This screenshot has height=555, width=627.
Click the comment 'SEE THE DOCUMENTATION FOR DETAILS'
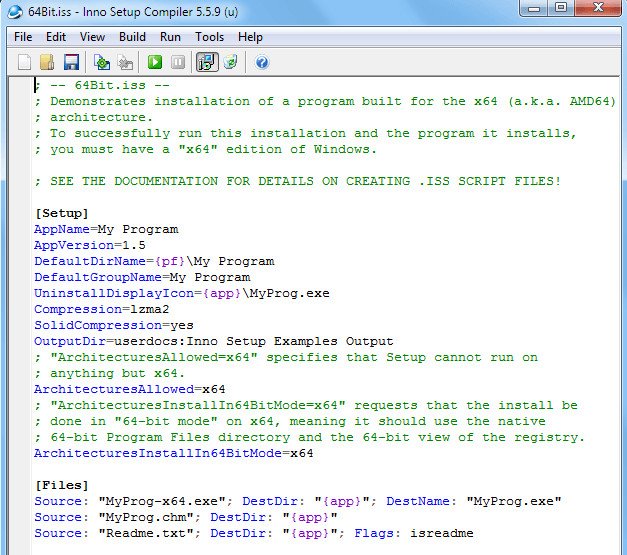pos(298,181)
